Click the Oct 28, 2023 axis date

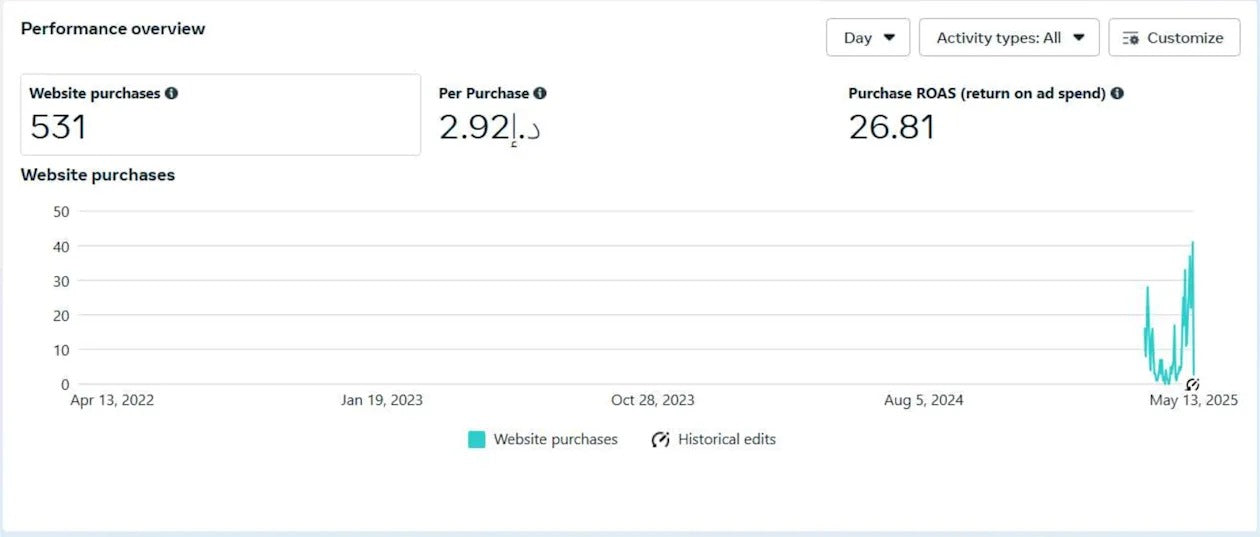pyautogui.click(x=652, y=400)
